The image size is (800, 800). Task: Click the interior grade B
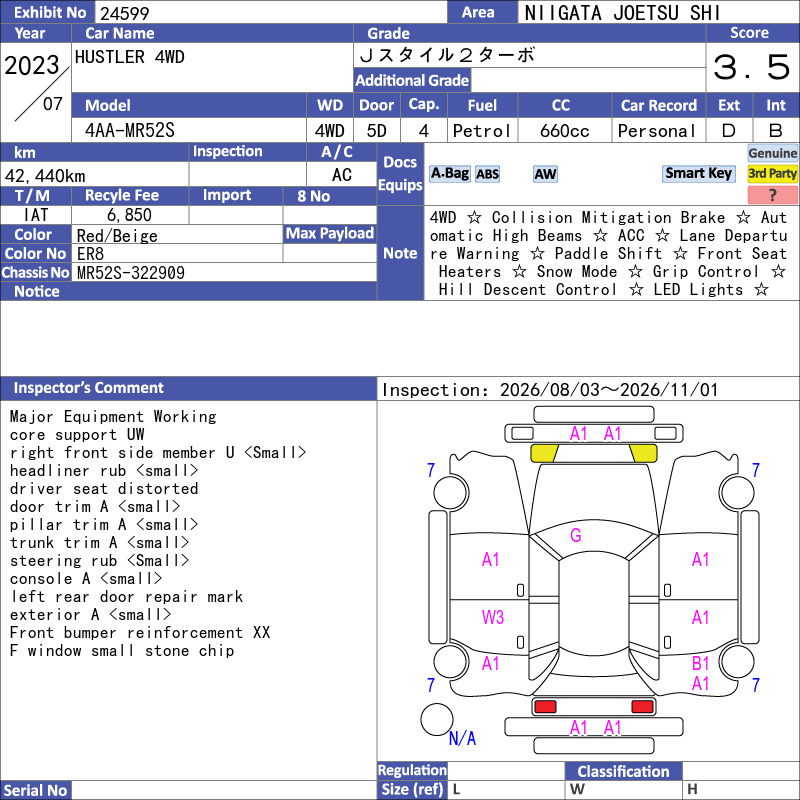776,131
